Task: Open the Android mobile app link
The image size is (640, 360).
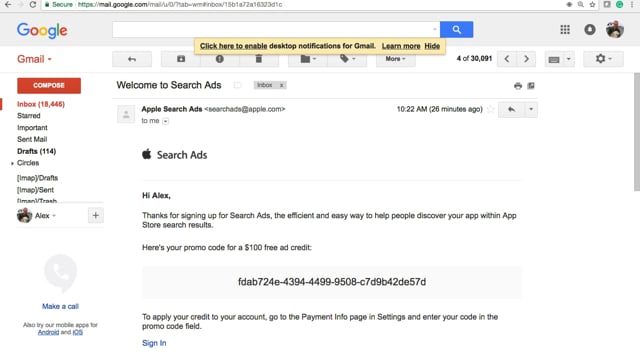Action: (x=48, y=332)
